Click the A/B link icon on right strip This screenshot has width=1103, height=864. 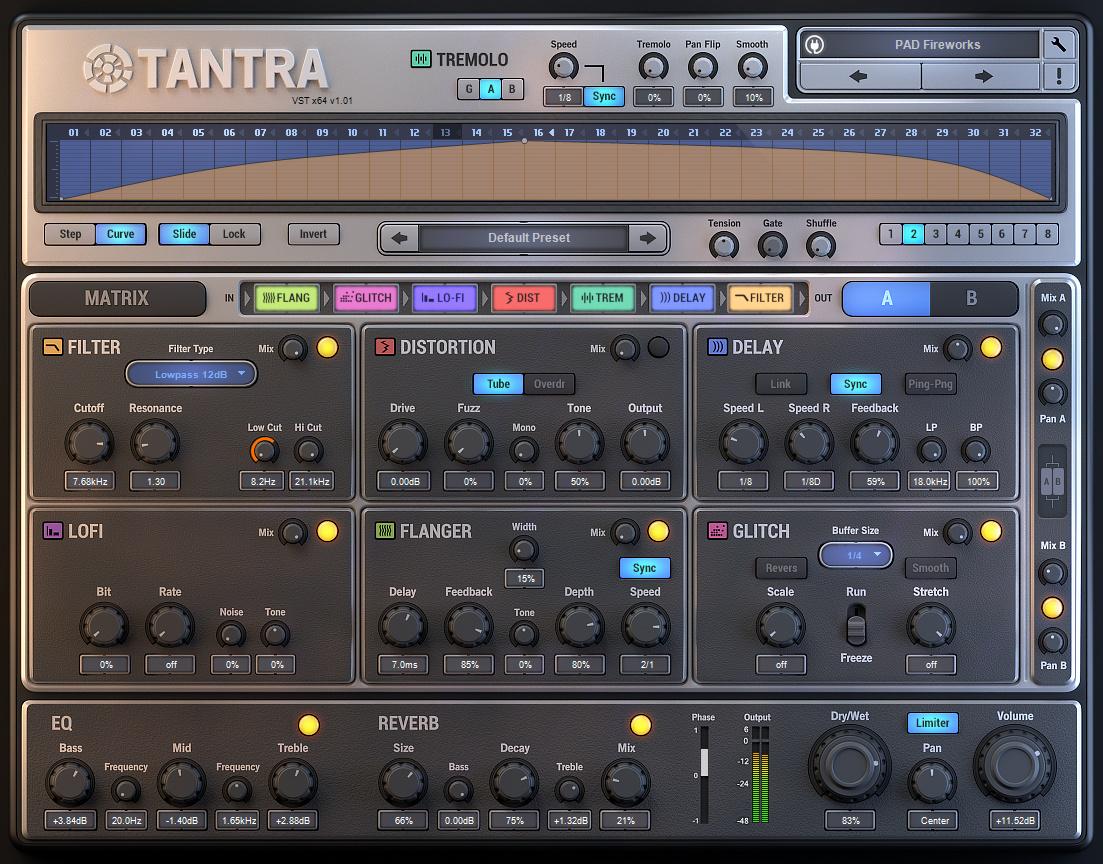(x=1052, y=482)
